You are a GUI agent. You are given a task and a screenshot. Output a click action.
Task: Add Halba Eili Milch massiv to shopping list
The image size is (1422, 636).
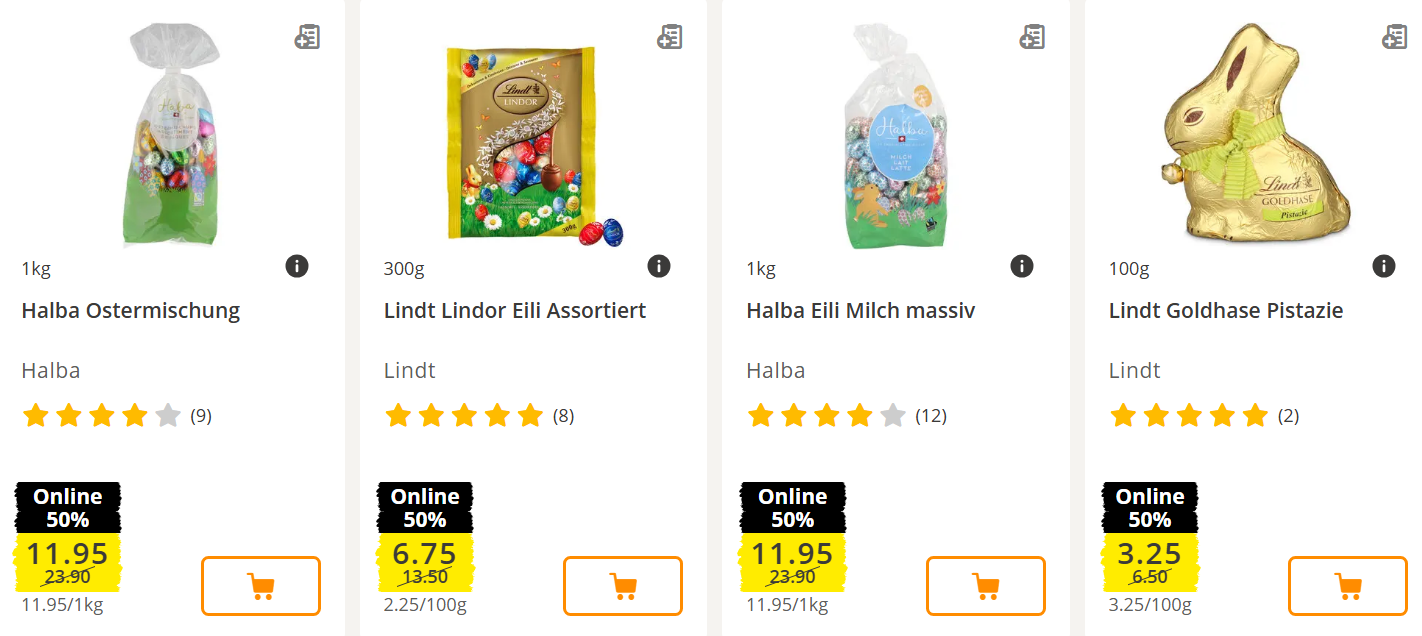1032,38
